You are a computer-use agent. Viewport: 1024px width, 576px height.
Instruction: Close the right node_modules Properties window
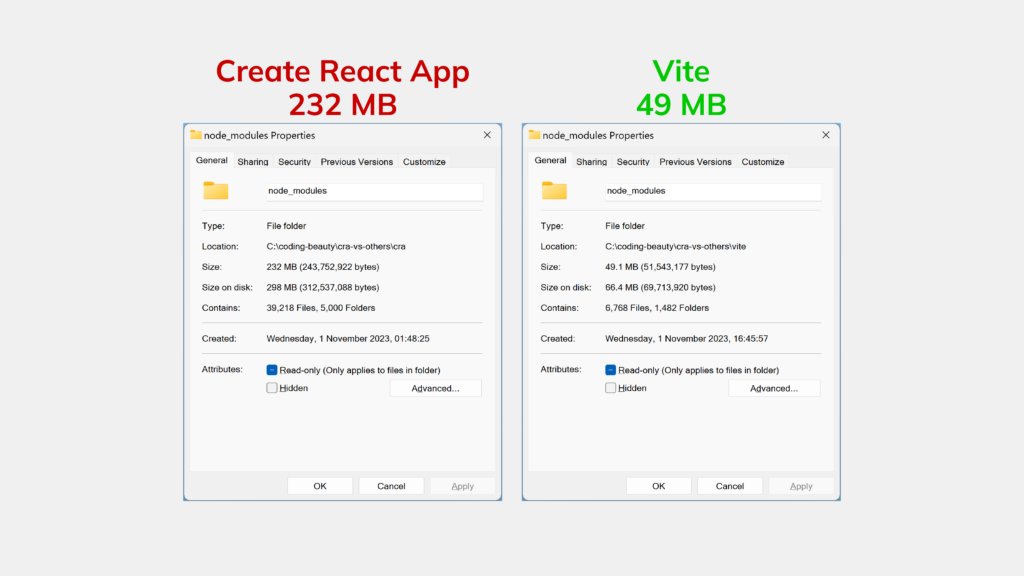825,135
